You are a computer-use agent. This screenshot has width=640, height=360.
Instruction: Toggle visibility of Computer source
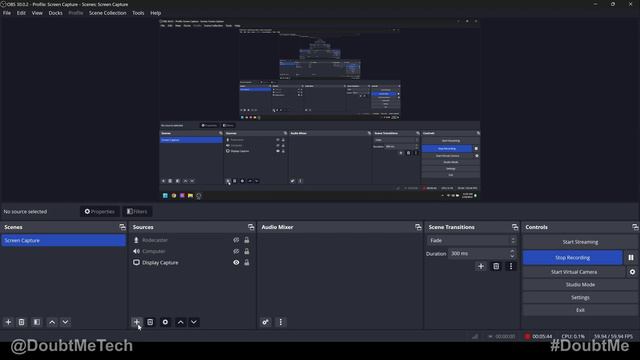coord(236,251)
